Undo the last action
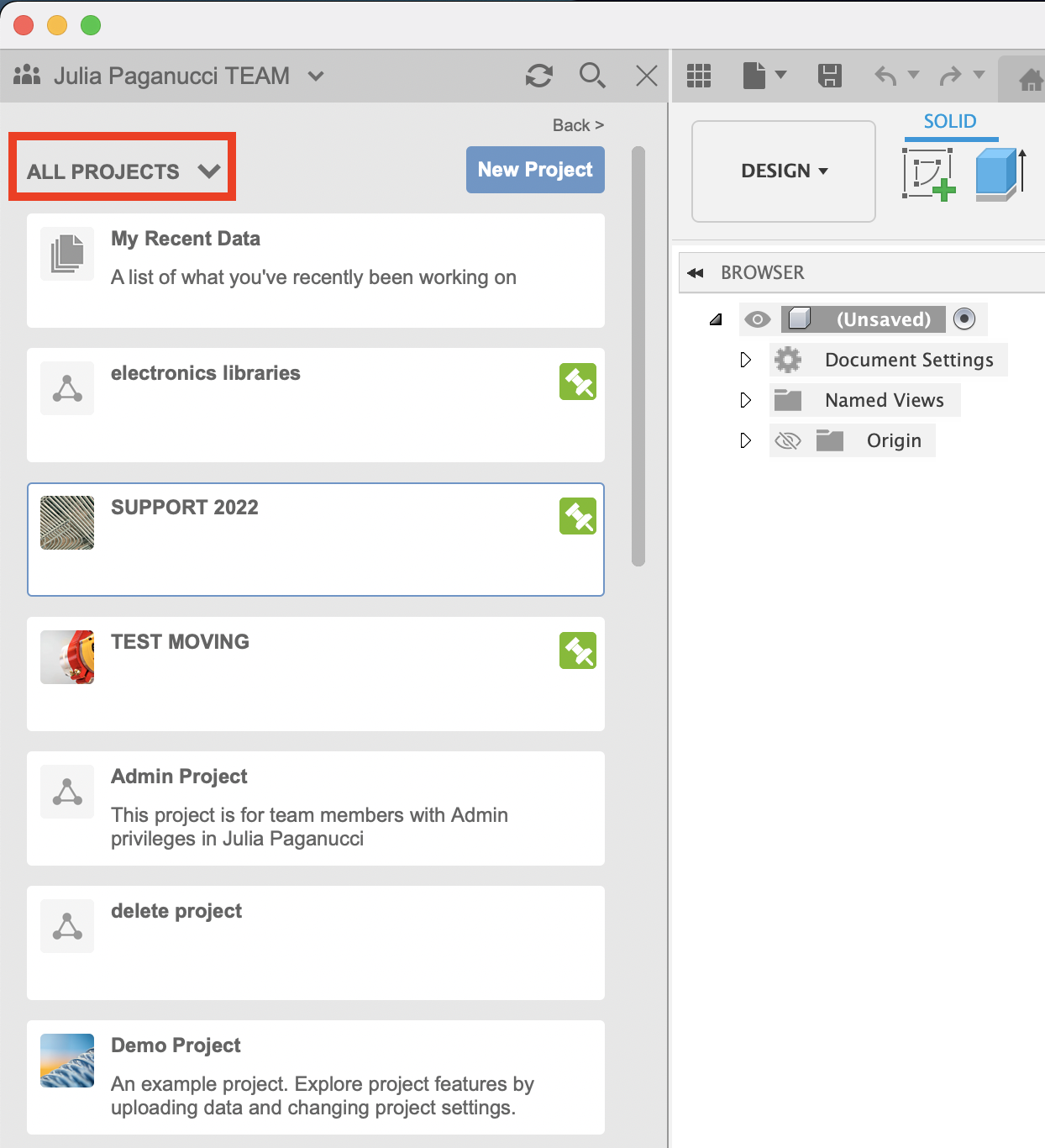Viewport: 1045px width, 1148px height. point(885,76)
